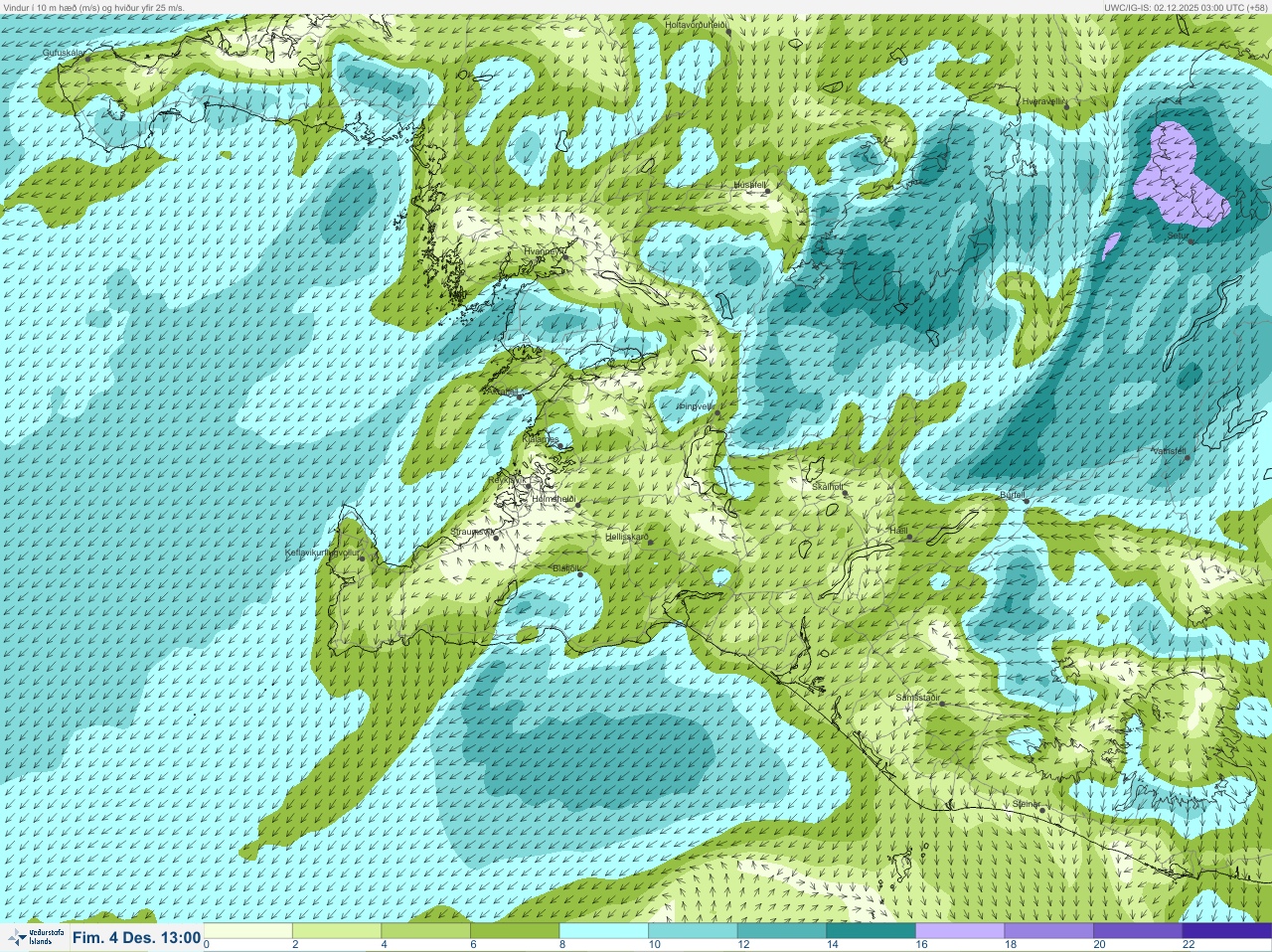Select the 2–4 m/s legend swatch
This screenshot has height=952, width=1272.
pos(337,931)
